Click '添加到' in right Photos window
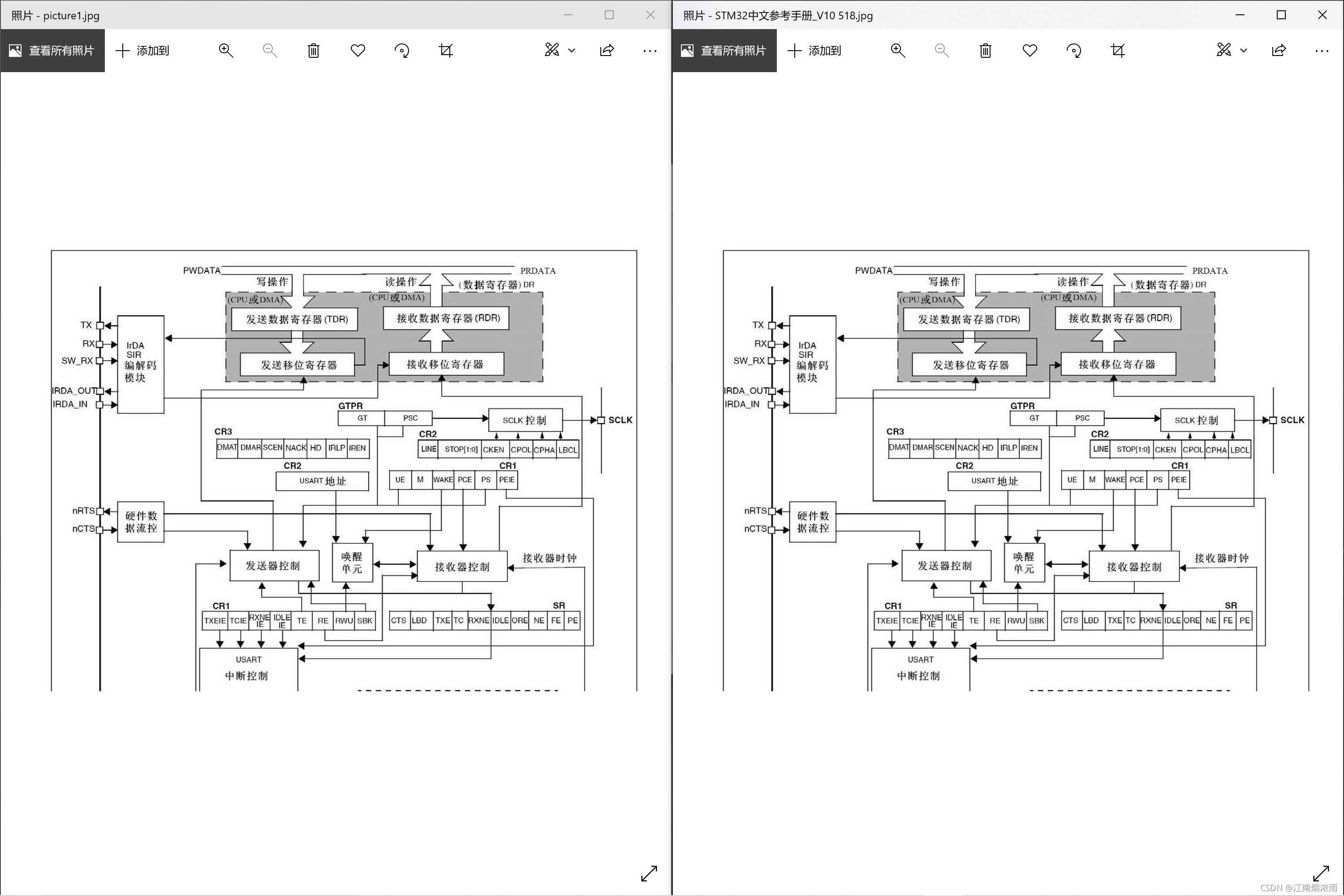The width and height of the screenshot is (1344, 896). click(815, 50)
